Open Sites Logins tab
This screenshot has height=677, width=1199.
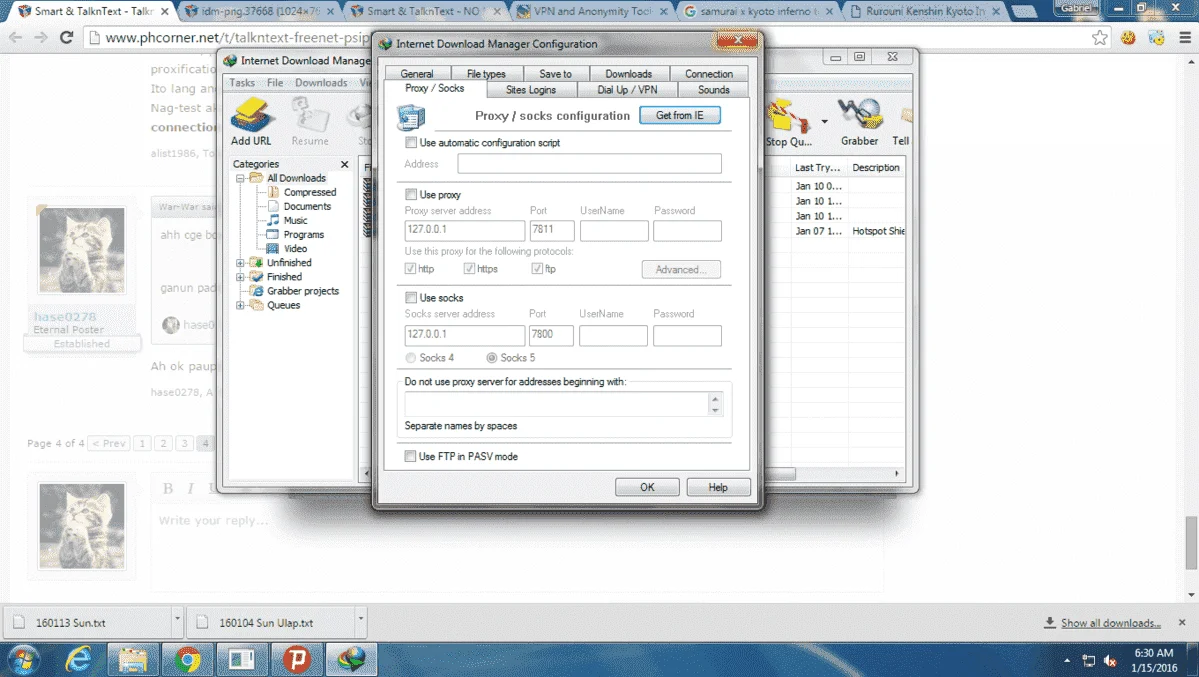click(x=531, y=90)
